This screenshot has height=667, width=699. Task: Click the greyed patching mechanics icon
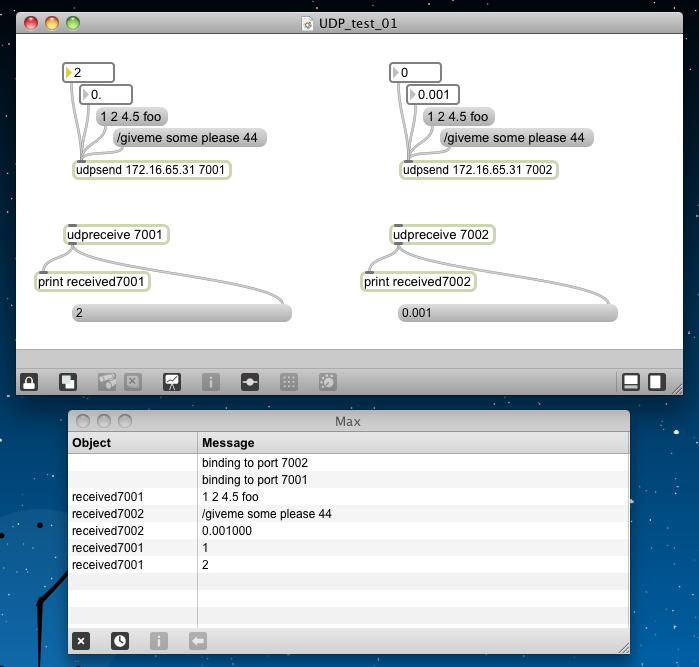107,382
